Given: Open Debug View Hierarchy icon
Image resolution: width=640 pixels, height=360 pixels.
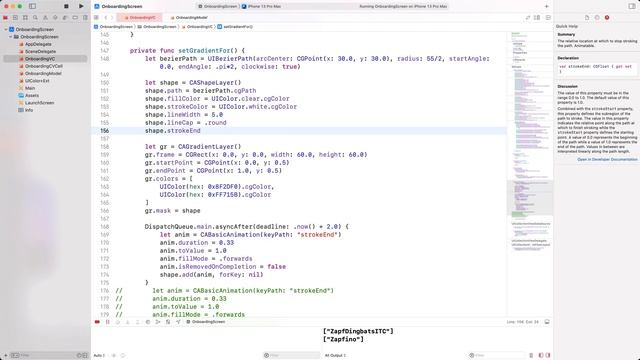Looking at the screenshot, I should 148,322.
